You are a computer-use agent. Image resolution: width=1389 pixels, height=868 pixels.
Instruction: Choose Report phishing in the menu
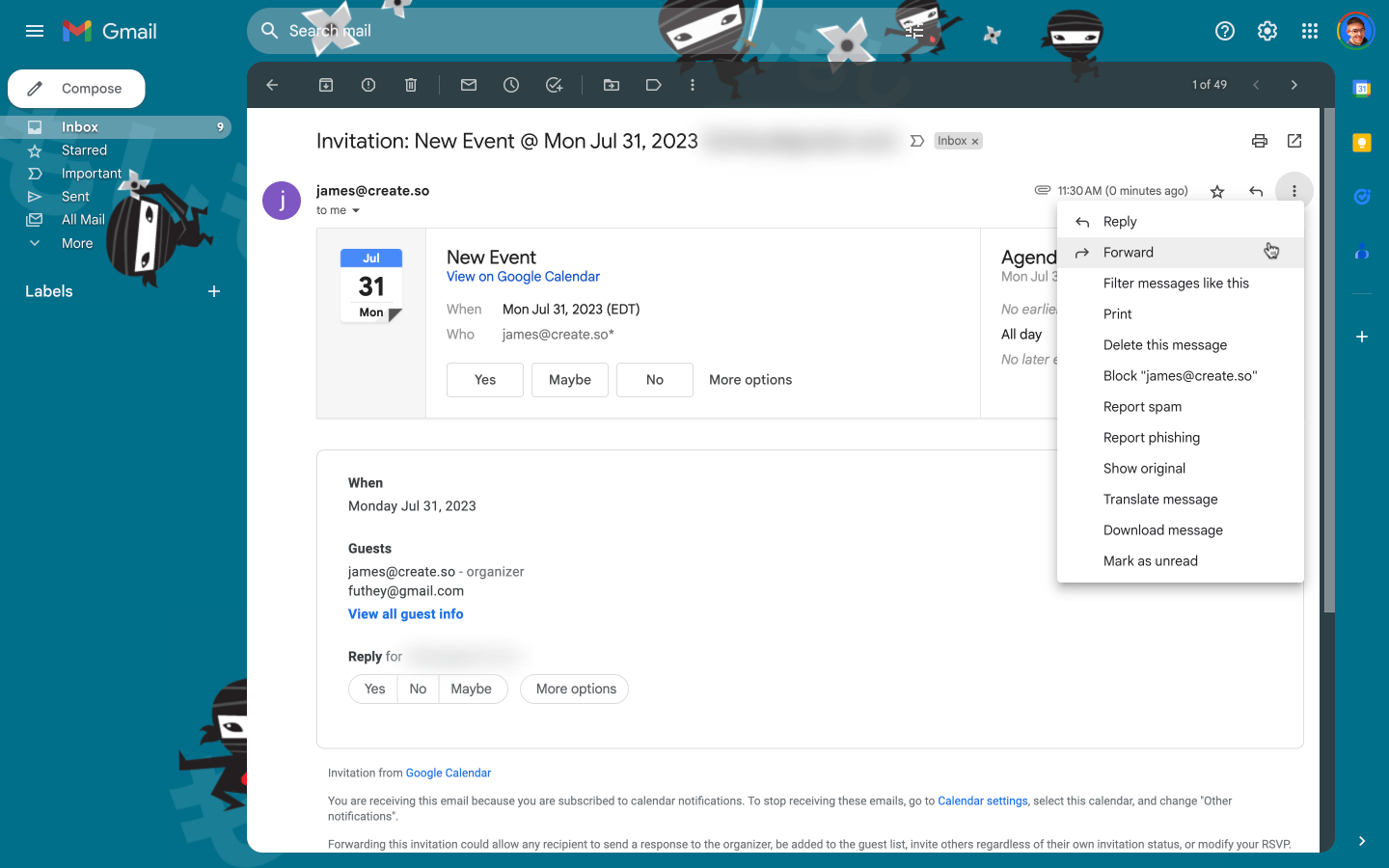[1152, 437]
